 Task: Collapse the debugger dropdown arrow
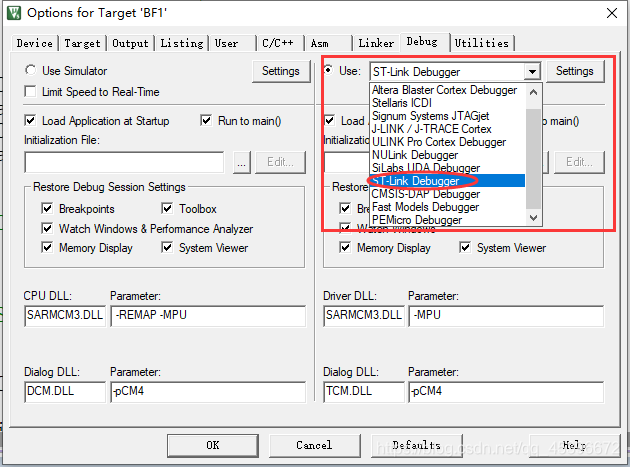532,72
